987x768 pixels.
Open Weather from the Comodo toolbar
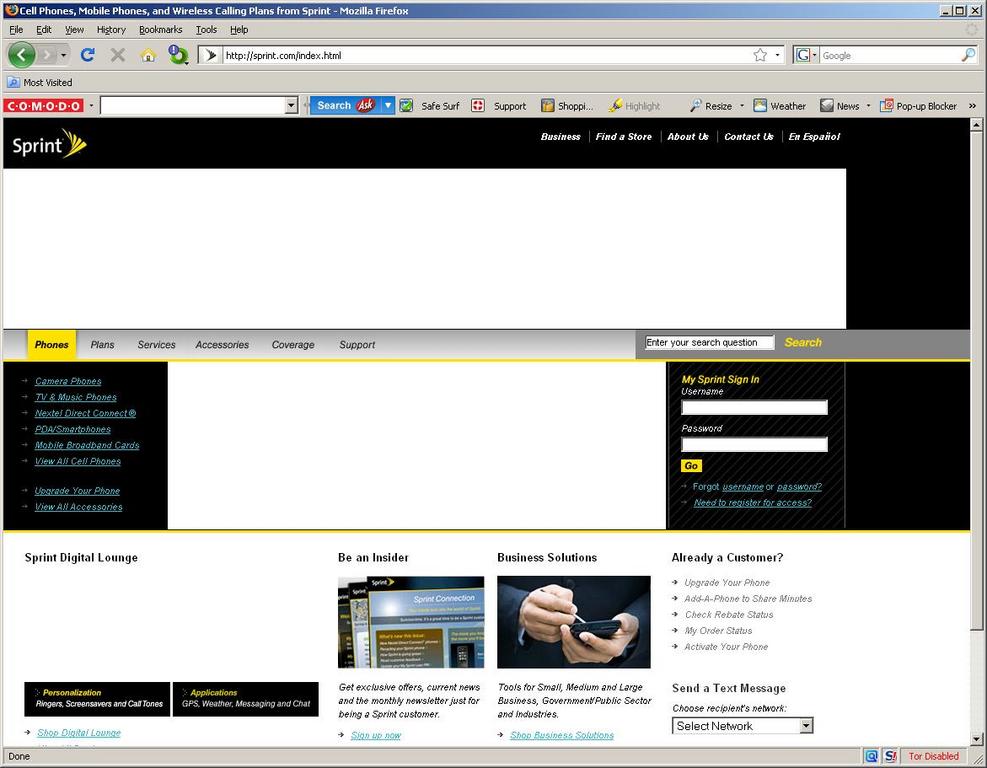point(779,106)
